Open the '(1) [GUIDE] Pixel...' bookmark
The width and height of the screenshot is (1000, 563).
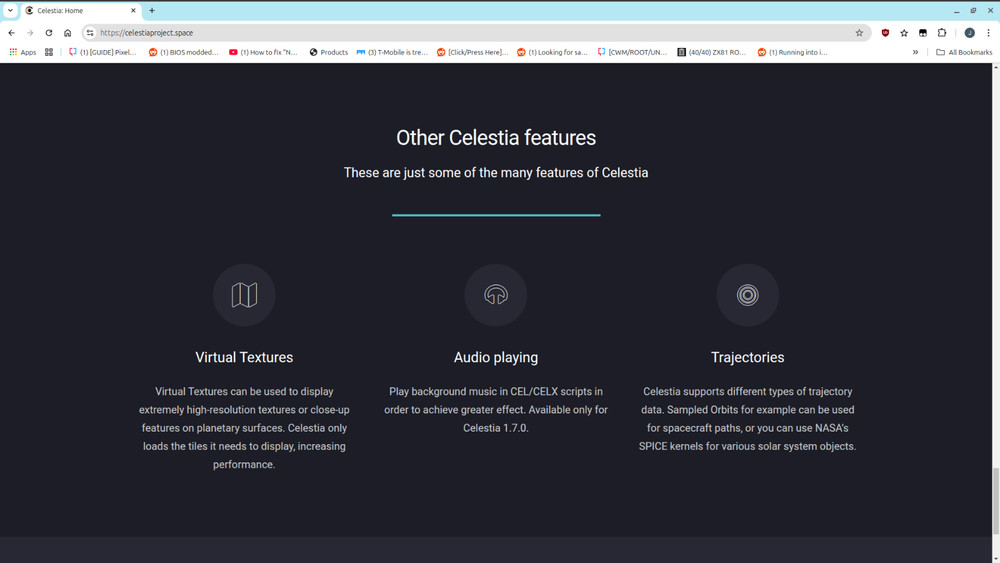(103, 52)
